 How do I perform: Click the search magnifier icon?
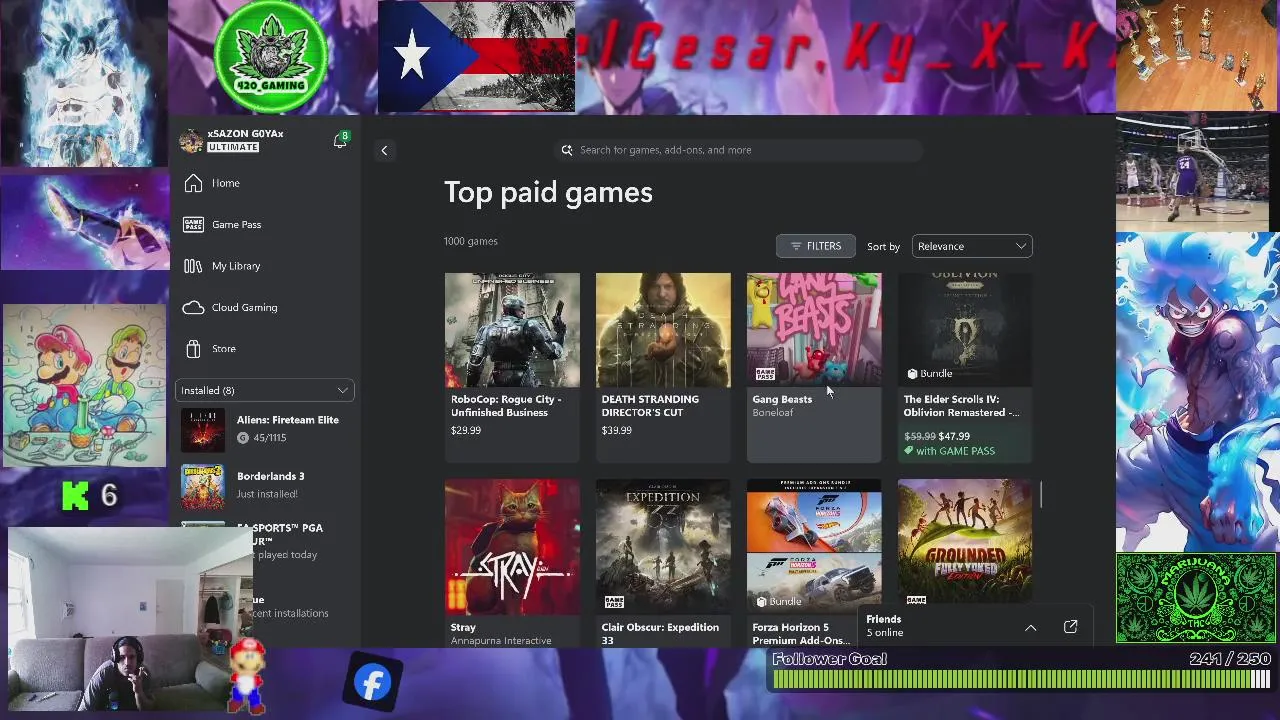[x=567, y=150]
